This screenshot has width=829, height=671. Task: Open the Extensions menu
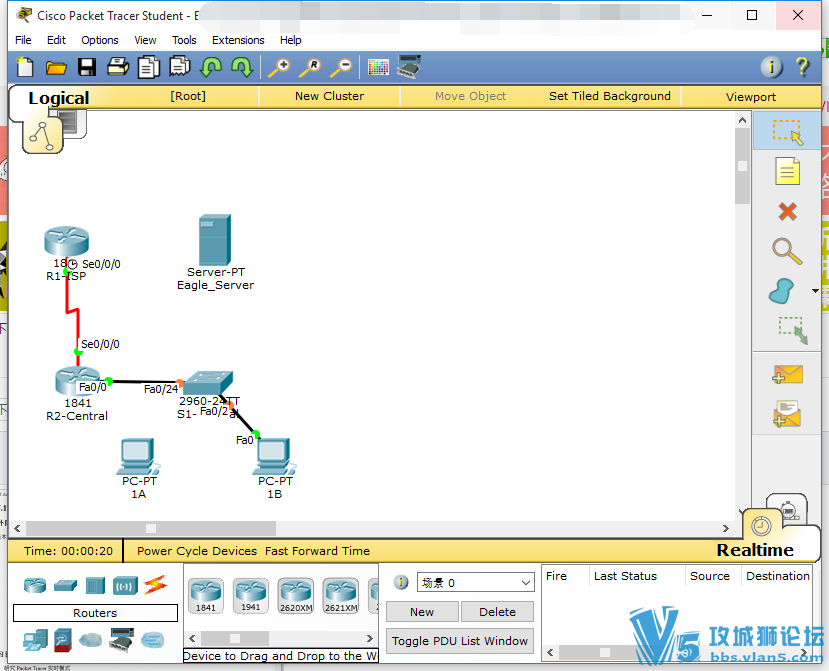[238, 40]
